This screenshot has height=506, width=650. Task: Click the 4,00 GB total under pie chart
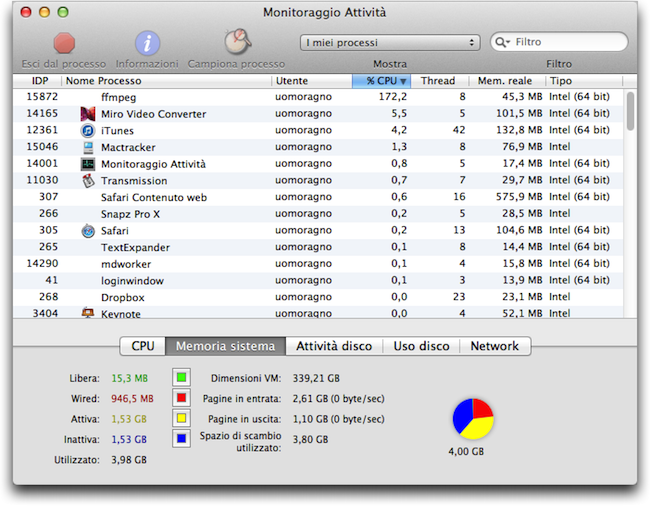tap(466, 452)
